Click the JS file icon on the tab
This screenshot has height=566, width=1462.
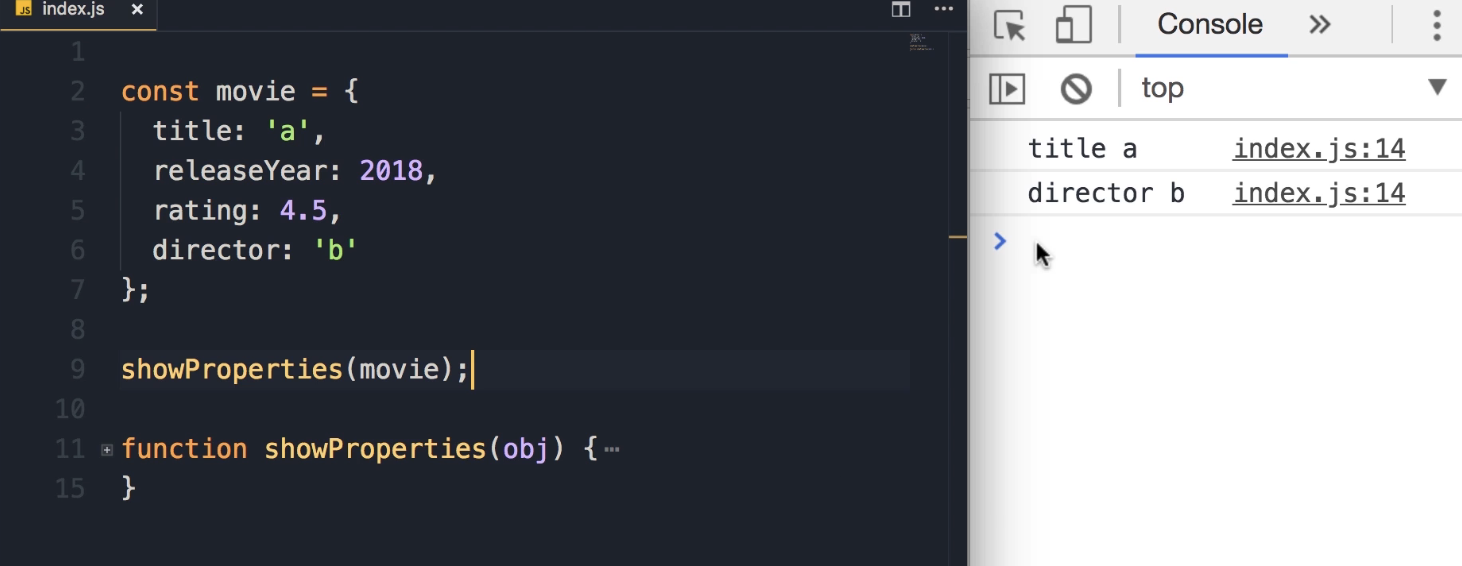(x=24, y=10)
